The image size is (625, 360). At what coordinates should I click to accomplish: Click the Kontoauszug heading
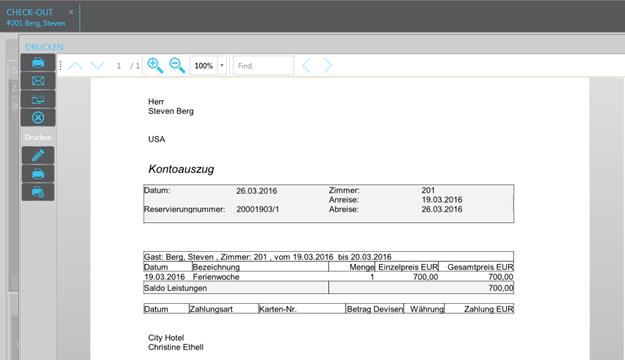[181, 169]
